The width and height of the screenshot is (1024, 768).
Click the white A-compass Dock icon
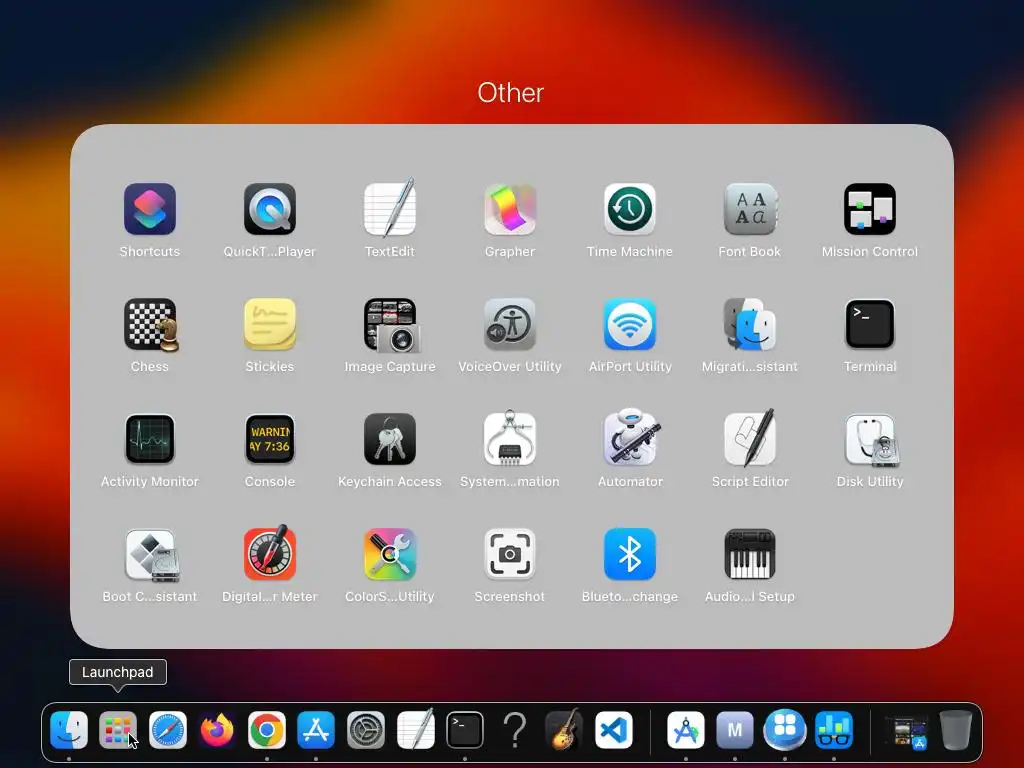686,729
